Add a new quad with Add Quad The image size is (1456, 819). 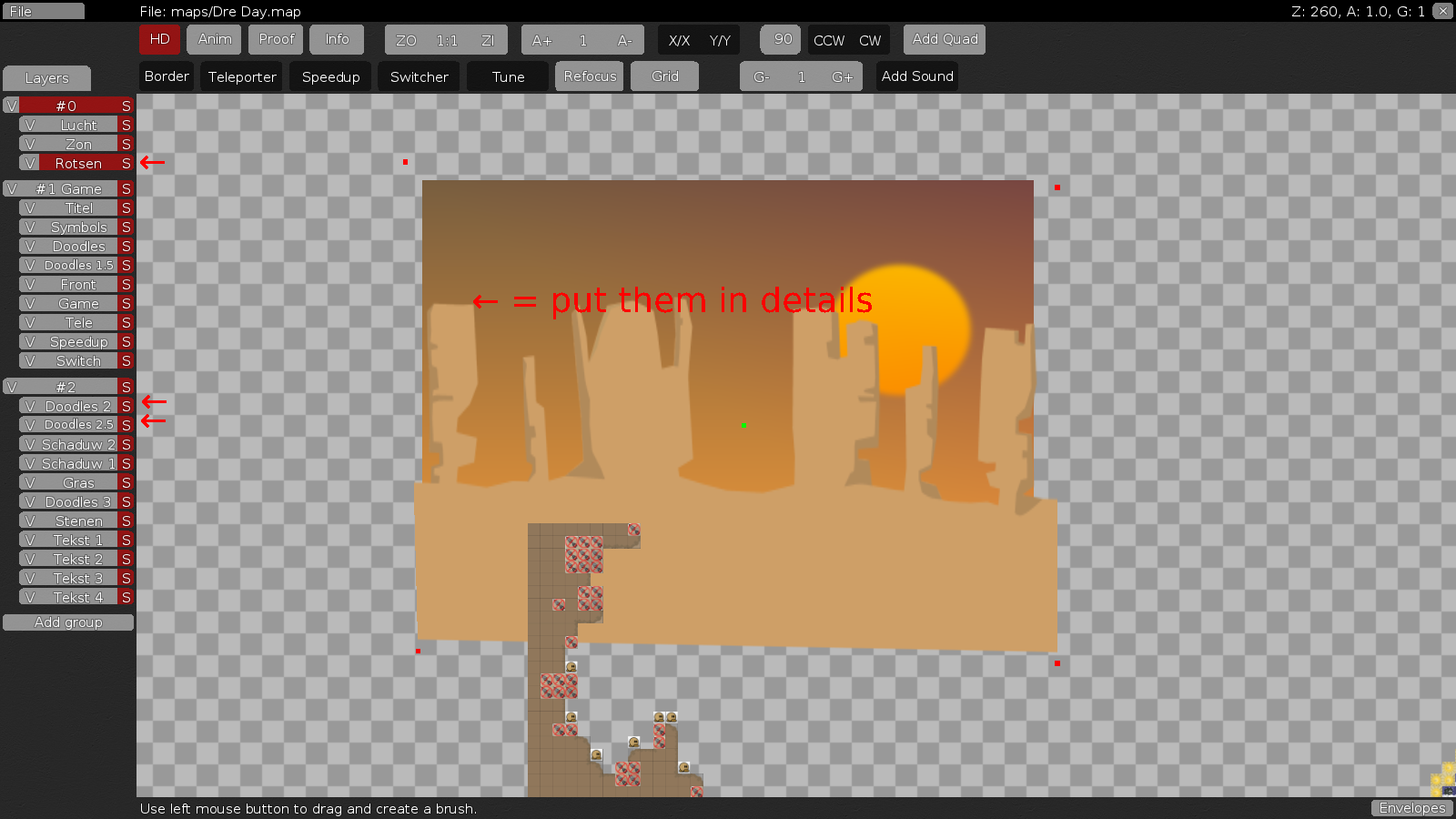(944, 39)
